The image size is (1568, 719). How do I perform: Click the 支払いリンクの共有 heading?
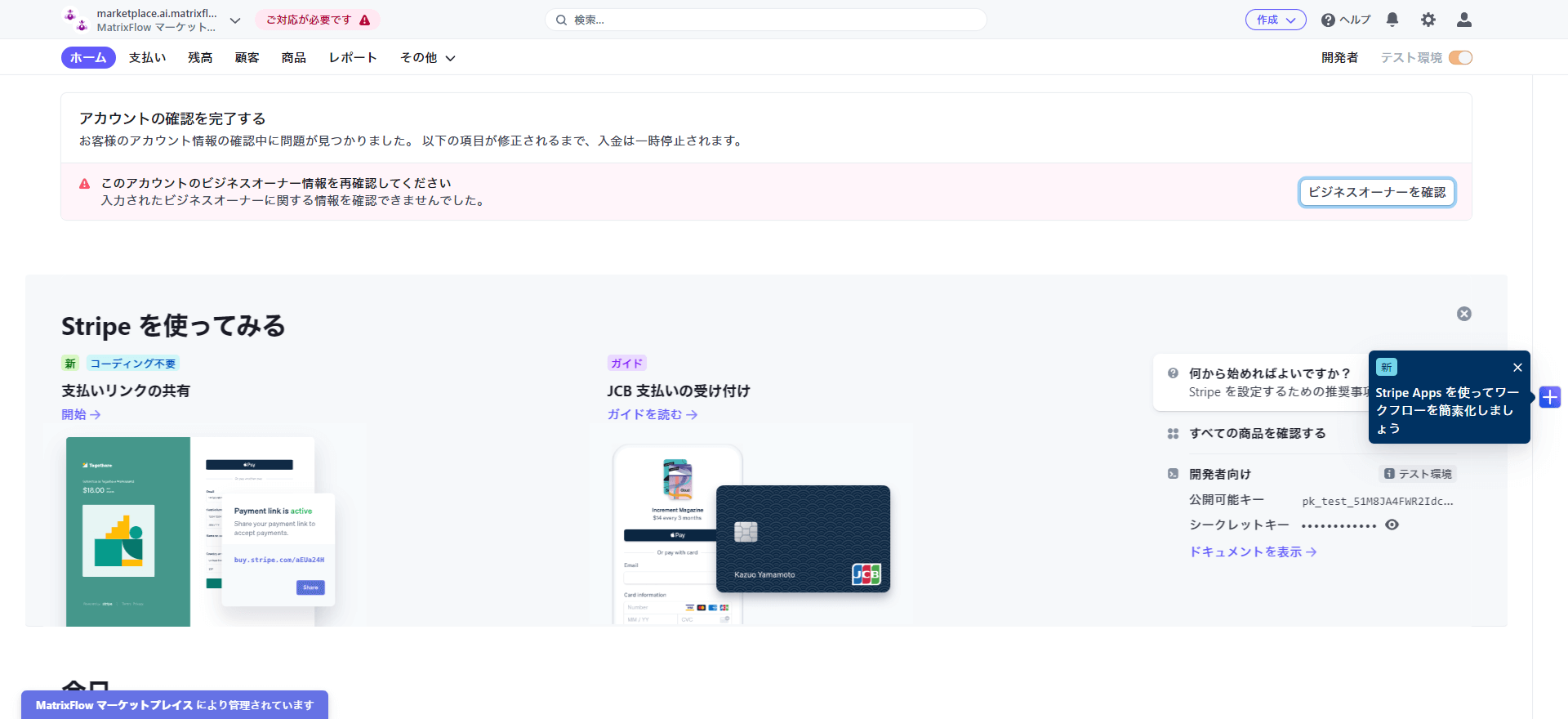click(x=126, y=391)
